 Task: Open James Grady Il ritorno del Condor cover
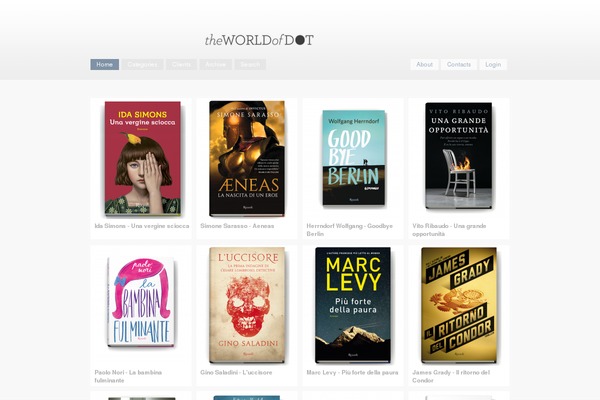(x=459, y=305)
